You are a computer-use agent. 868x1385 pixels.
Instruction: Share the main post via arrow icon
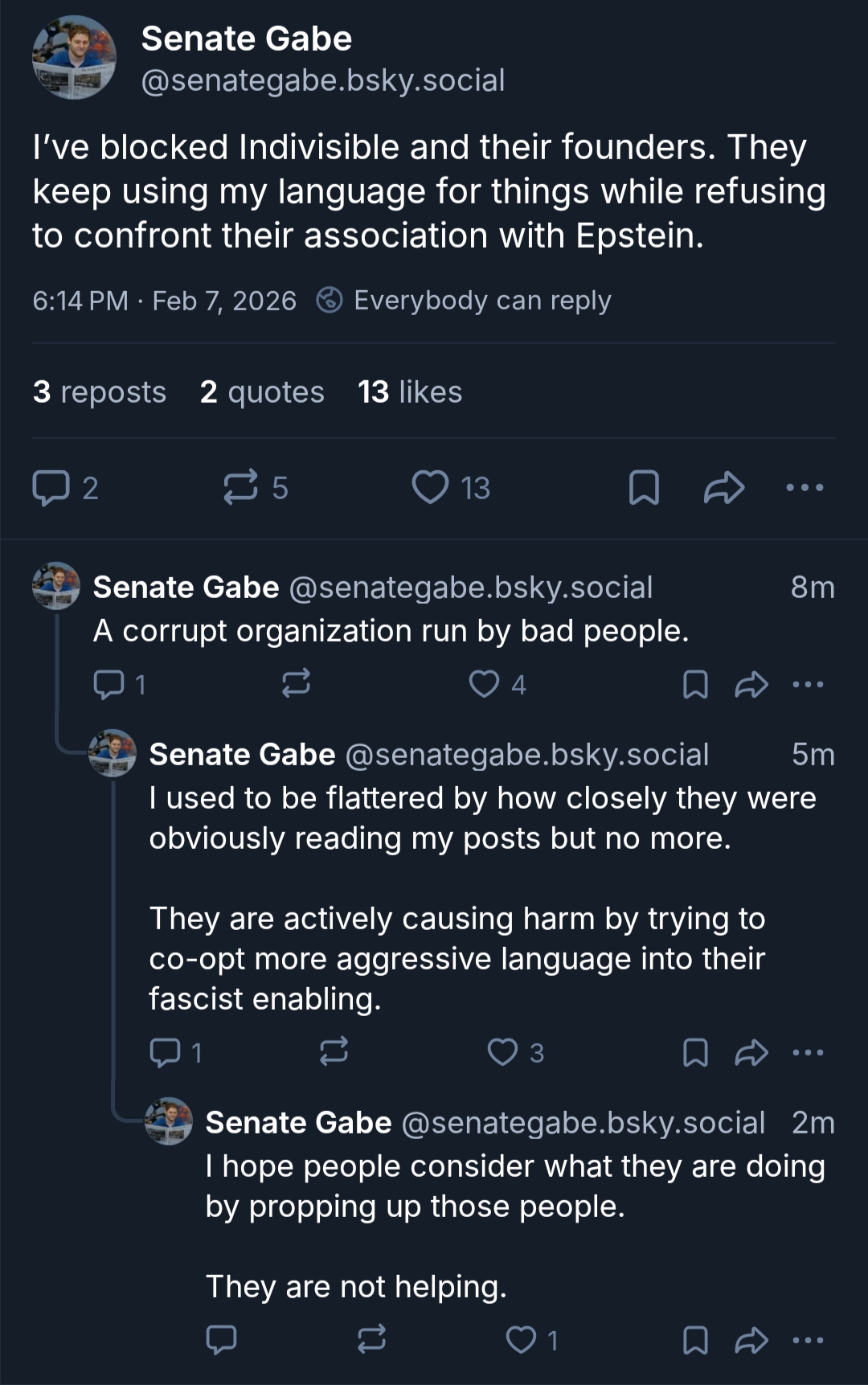tap(723, 488)
